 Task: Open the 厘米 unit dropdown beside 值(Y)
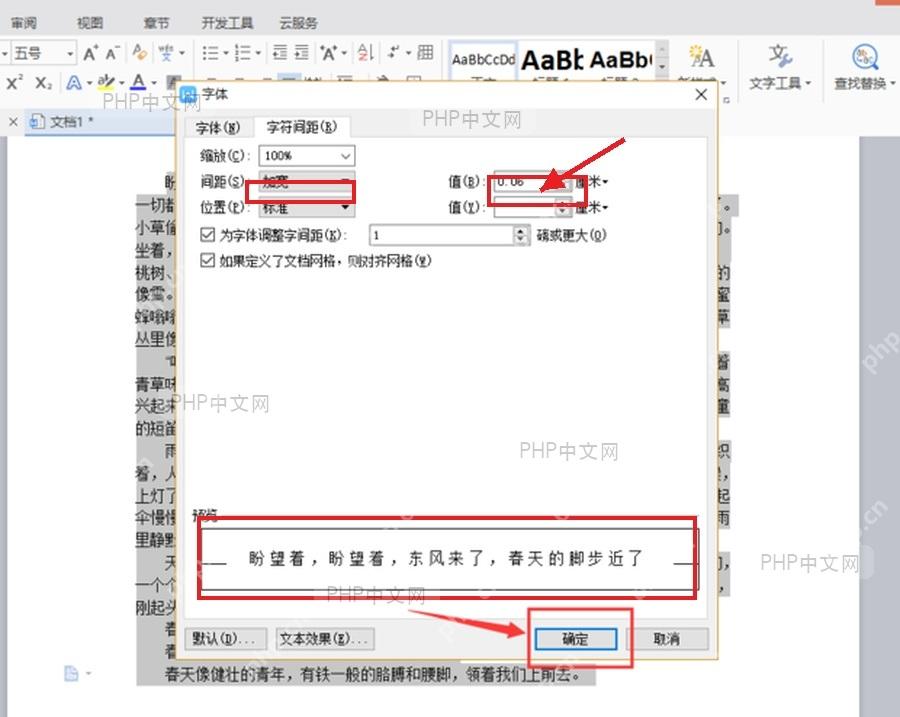click(x=592, y=207)
